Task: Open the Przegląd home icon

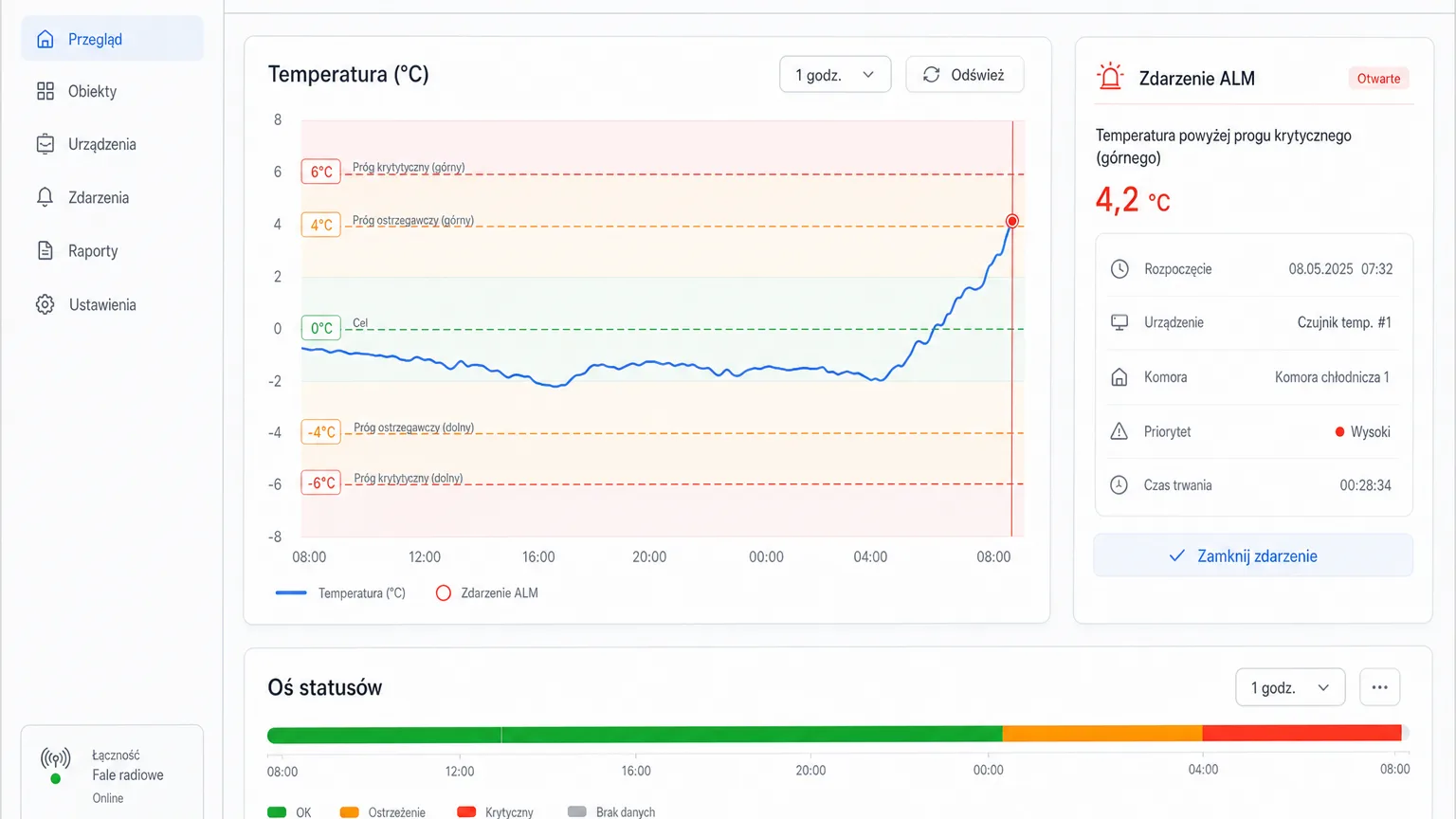Action: pos(45,39)
